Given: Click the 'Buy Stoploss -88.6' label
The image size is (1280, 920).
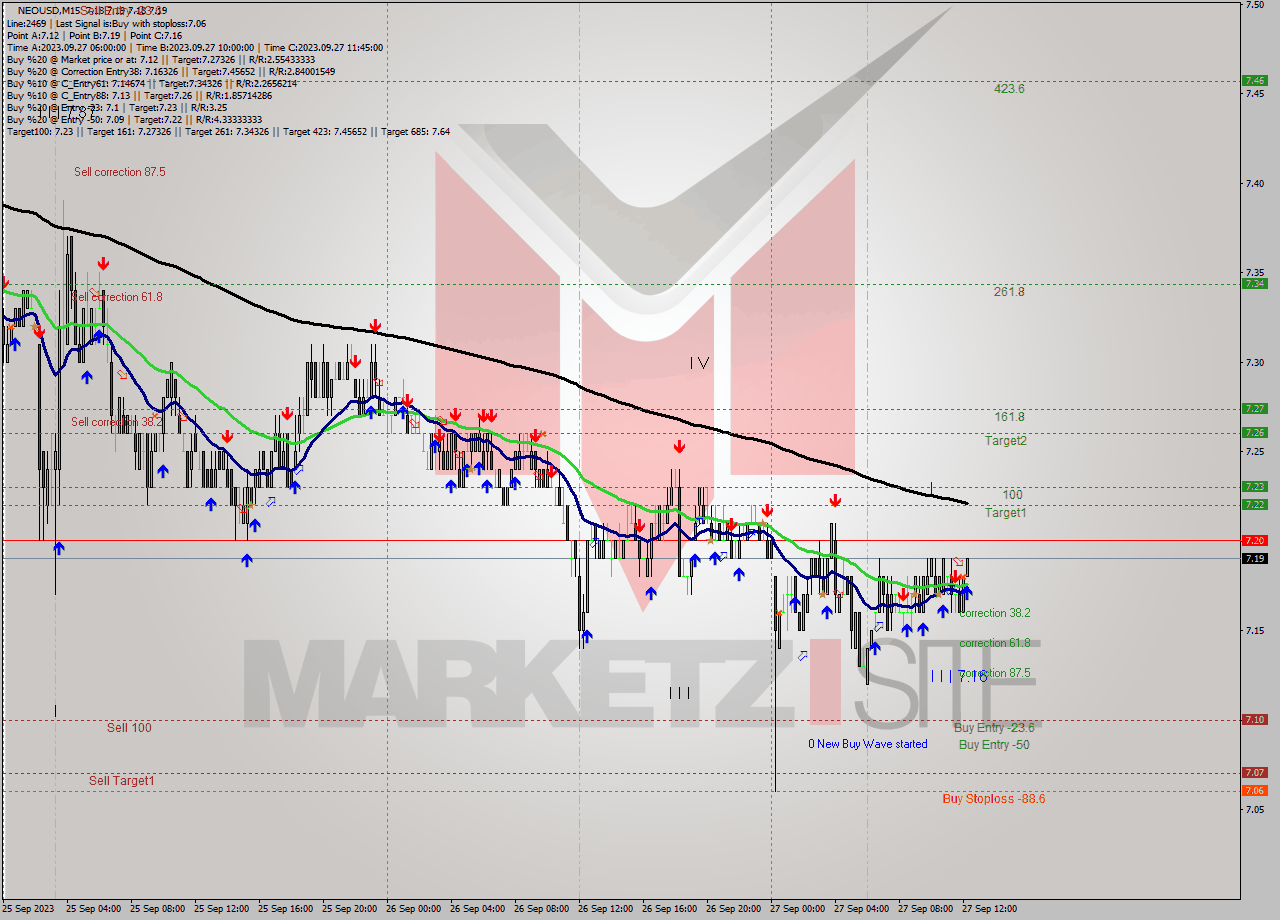Looking at the screenshot, I should coord(994,799).
